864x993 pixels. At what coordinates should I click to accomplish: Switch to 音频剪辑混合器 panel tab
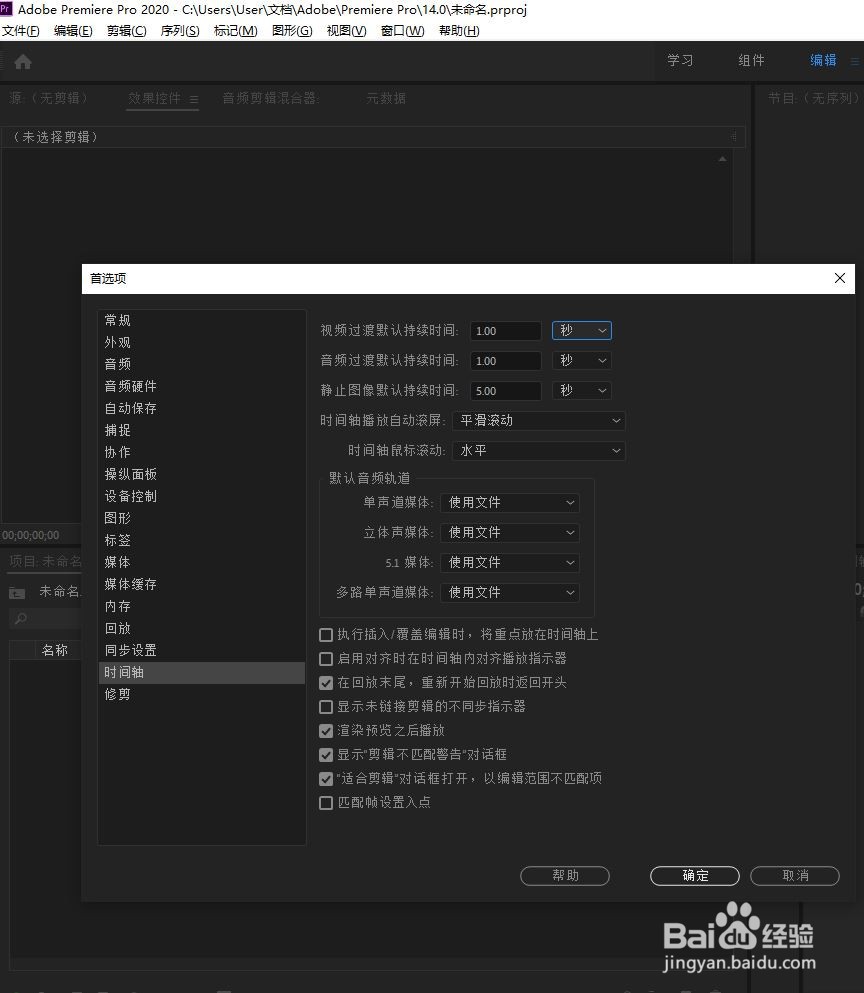pyautogui.click(x=271, y=98)
